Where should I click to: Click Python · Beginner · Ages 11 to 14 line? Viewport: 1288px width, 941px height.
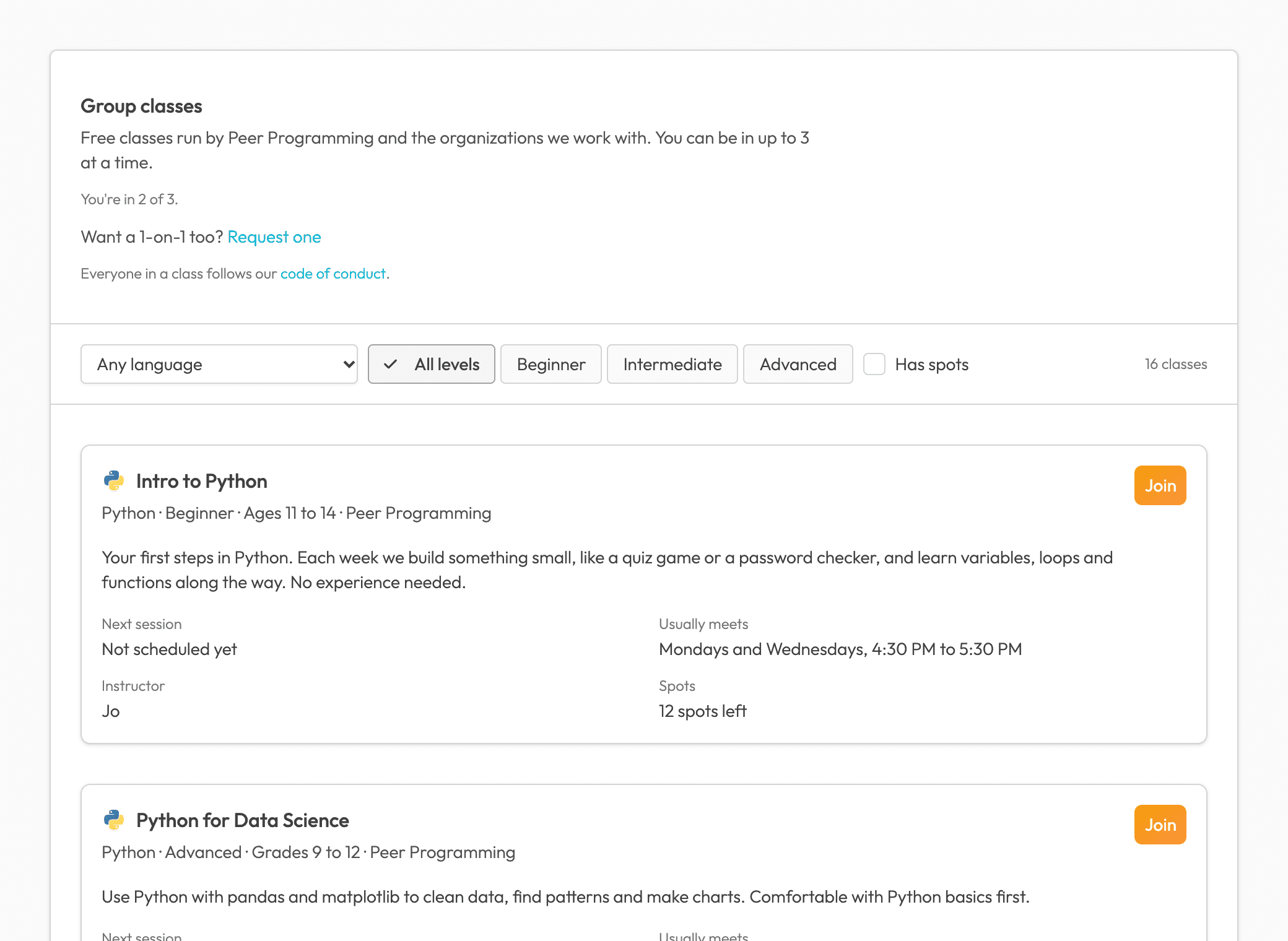[x=297, y=513]
